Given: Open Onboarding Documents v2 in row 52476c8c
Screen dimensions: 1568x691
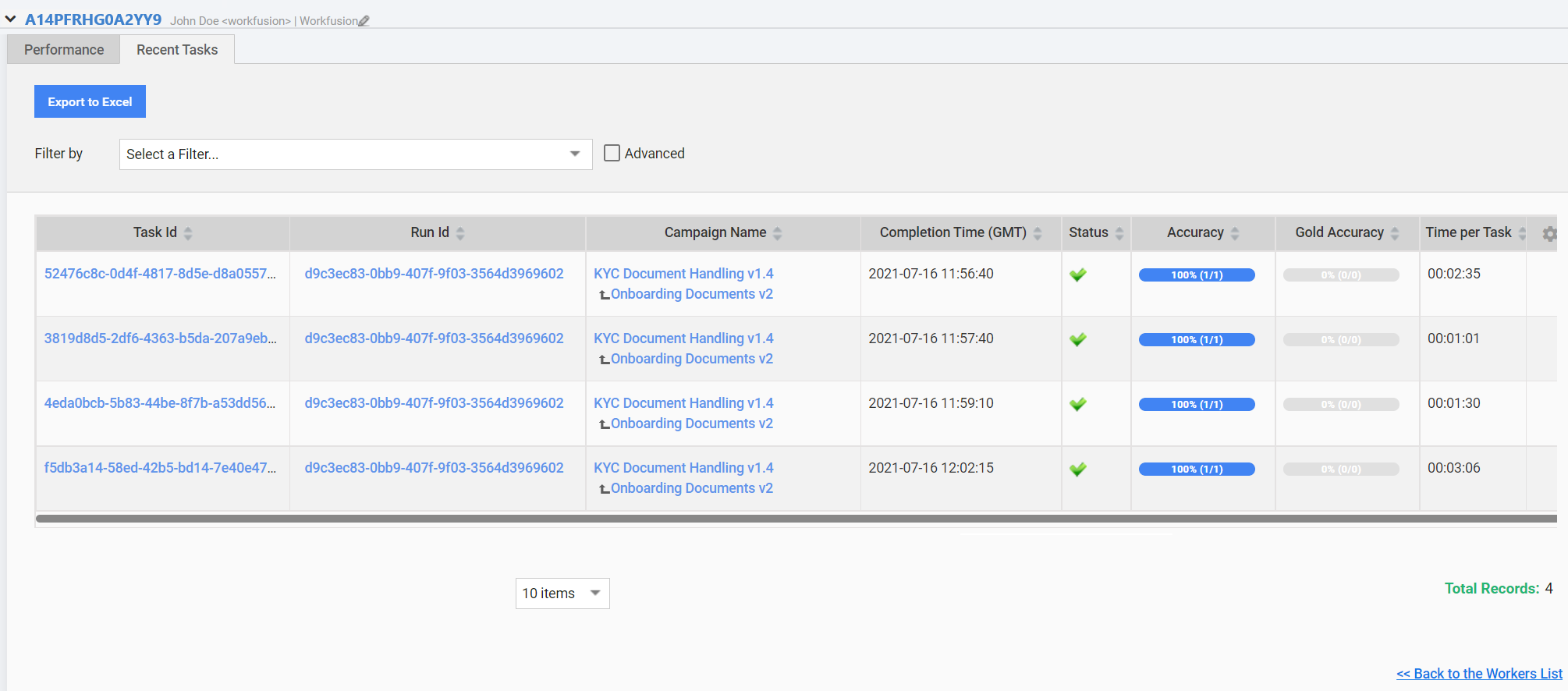Looking at the screenshot, I should 692,294.
